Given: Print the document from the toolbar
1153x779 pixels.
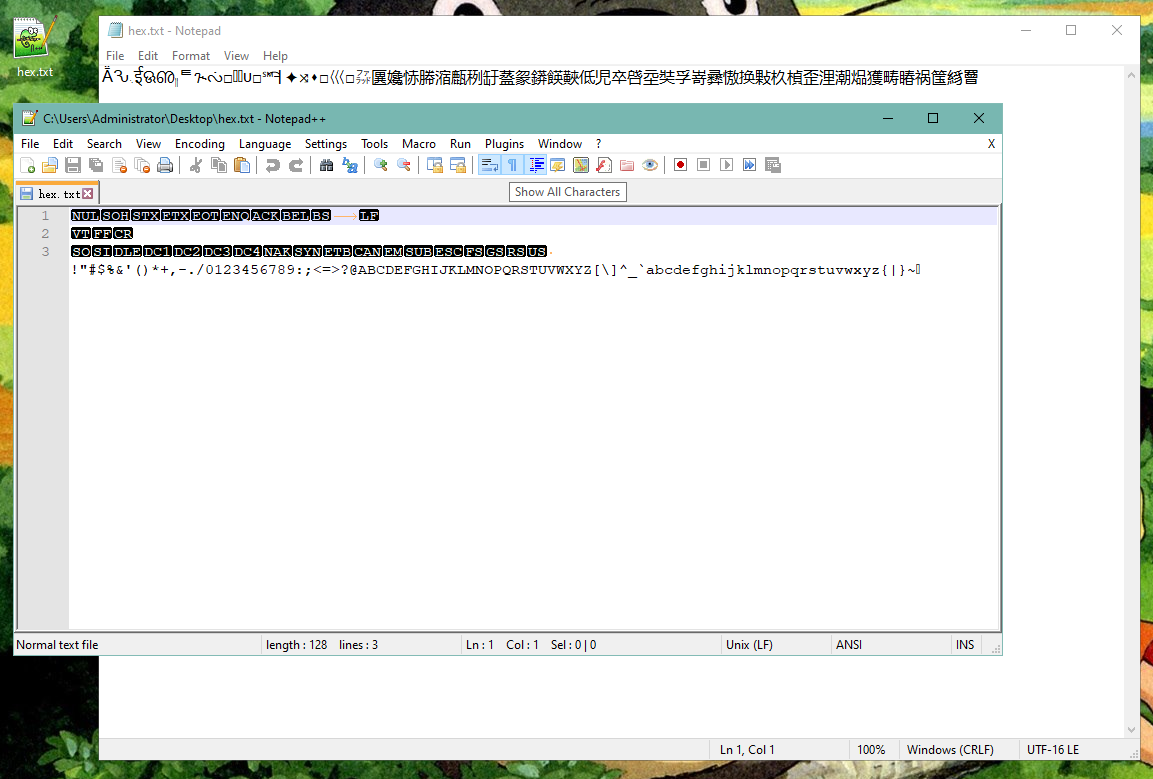Looking at the screenshot, I should [165, 165].
